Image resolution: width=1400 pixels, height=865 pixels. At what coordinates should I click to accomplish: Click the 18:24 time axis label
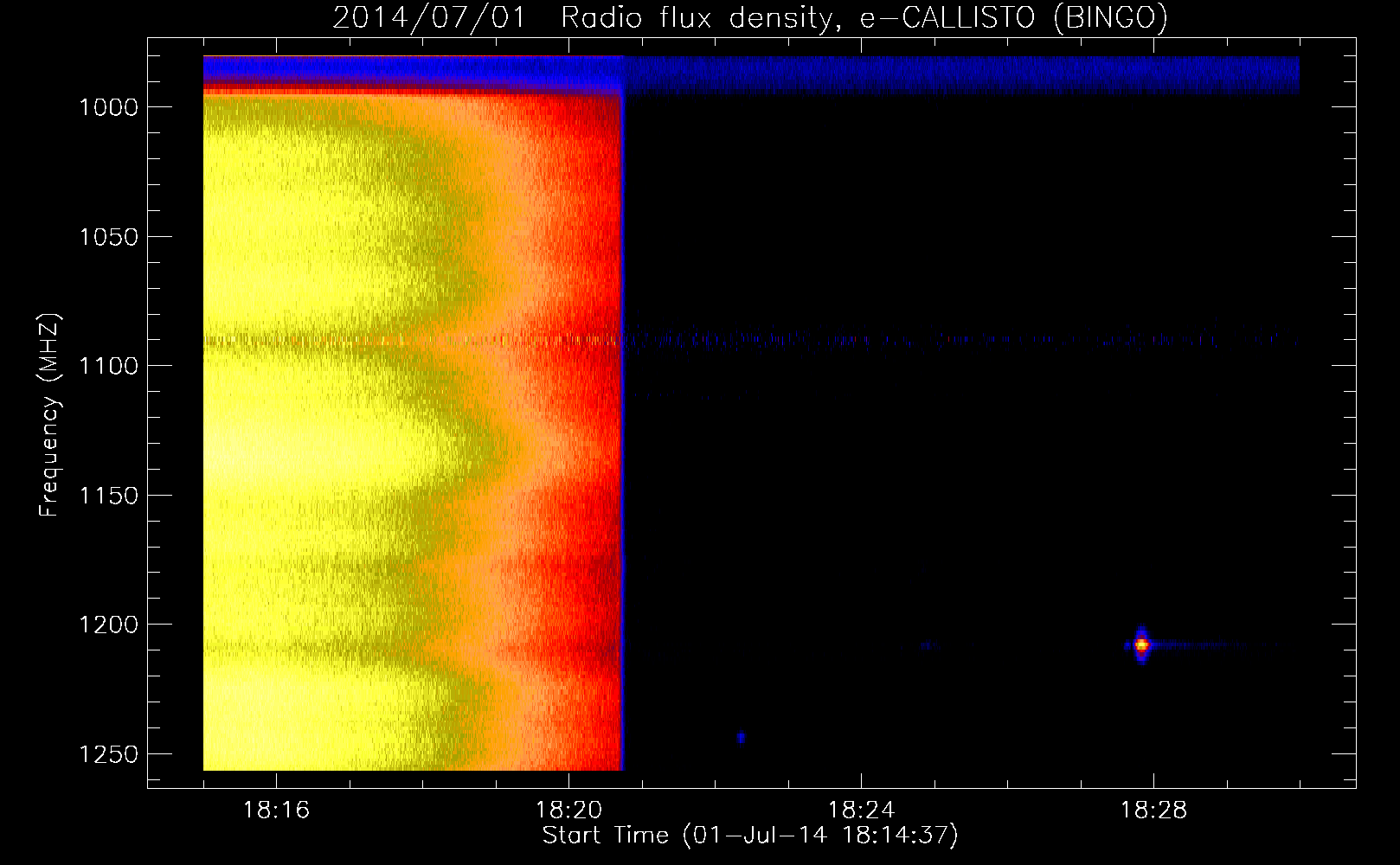click(x=861, y=810)
